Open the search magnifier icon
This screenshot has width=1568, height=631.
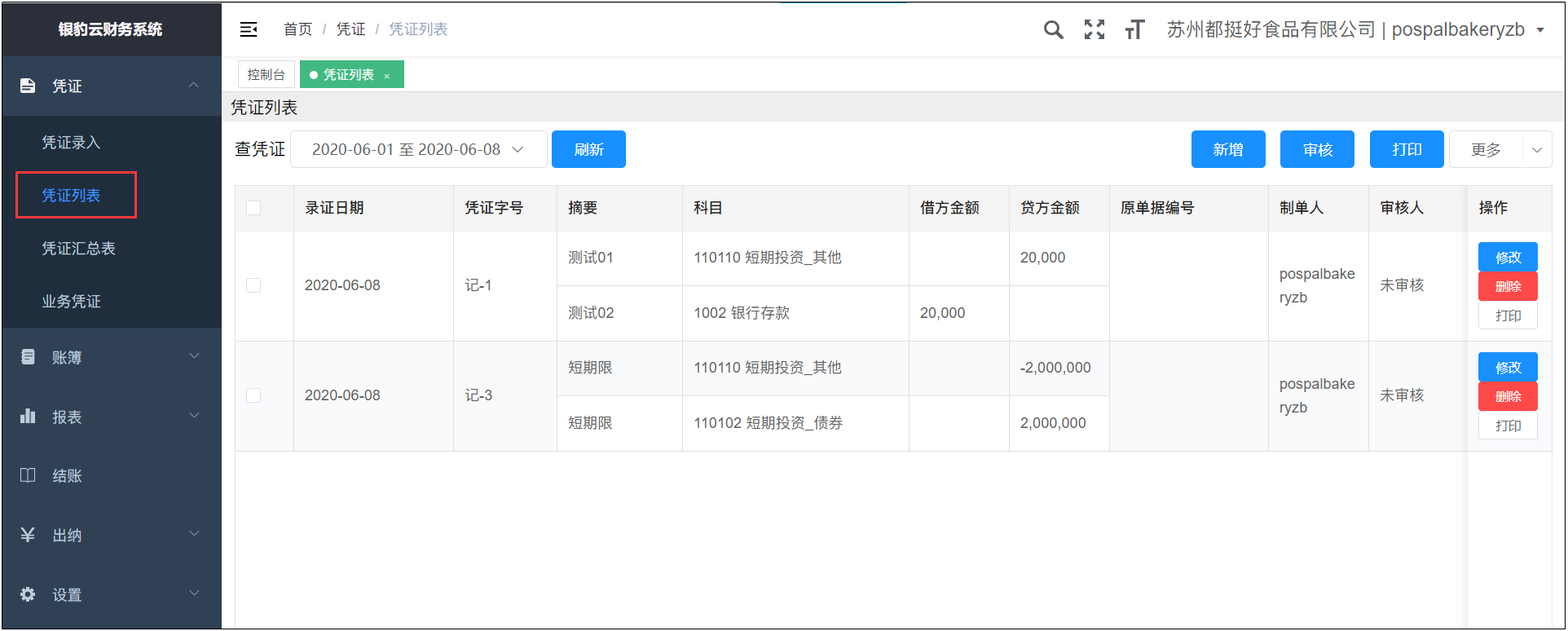tap(1053, 30)
